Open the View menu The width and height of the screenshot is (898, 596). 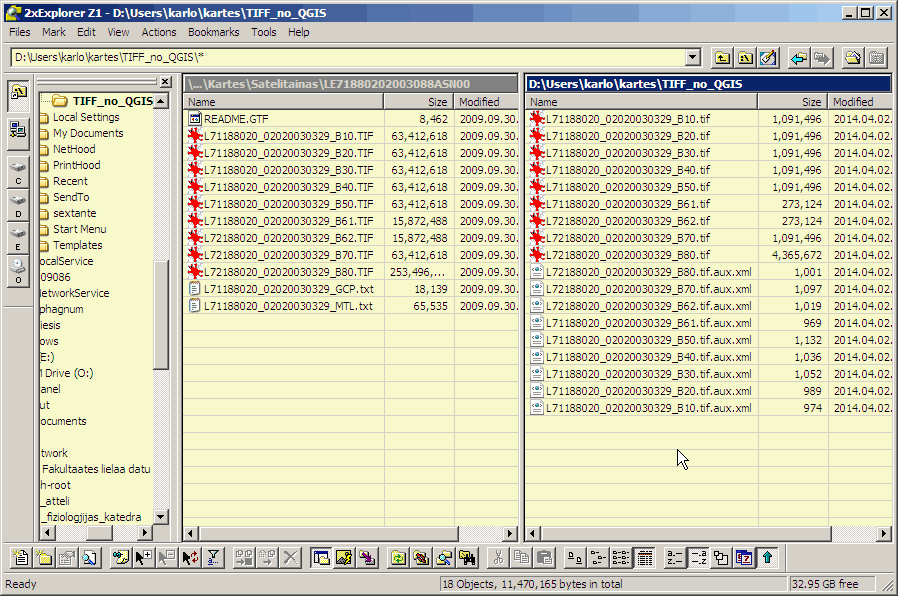pos(119,32)
